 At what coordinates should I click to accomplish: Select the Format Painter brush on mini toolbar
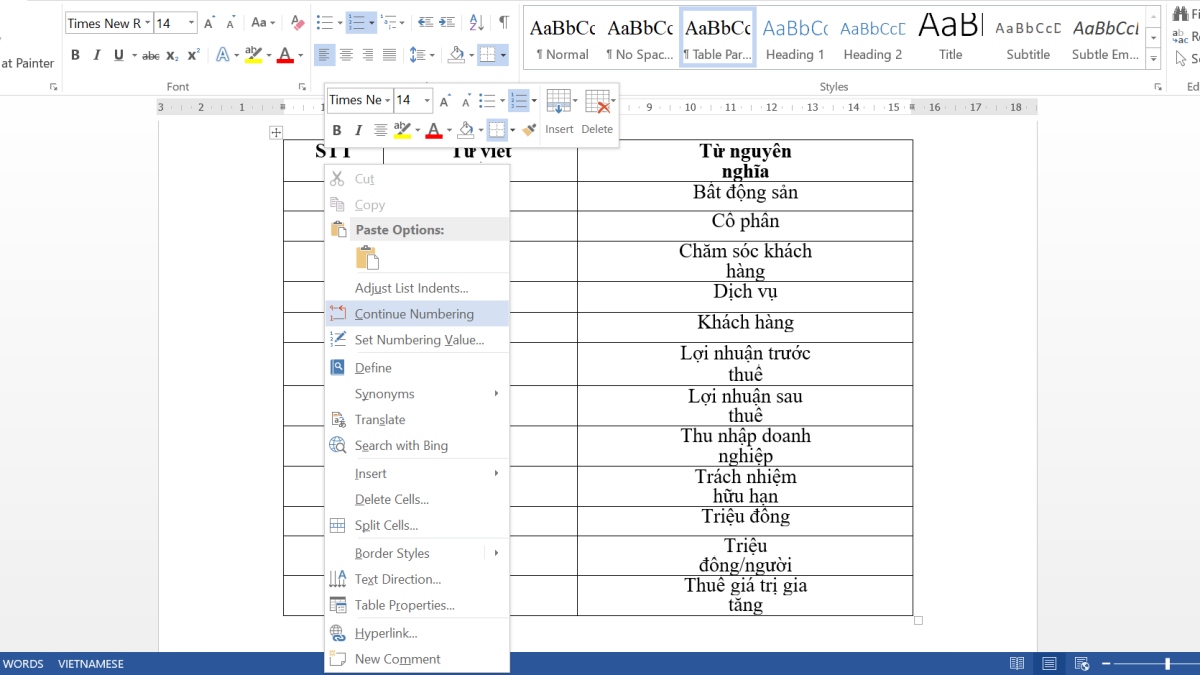click(x=529, y=129)
